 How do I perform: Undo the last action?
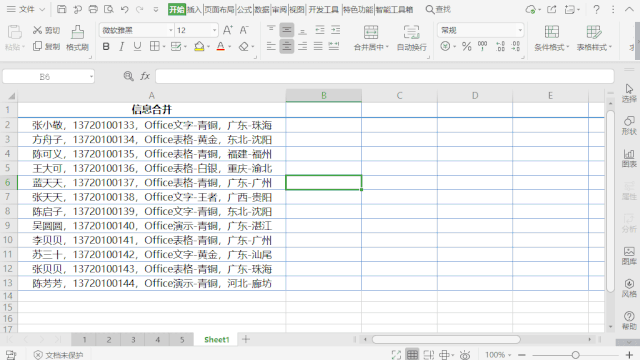[124, 9]
